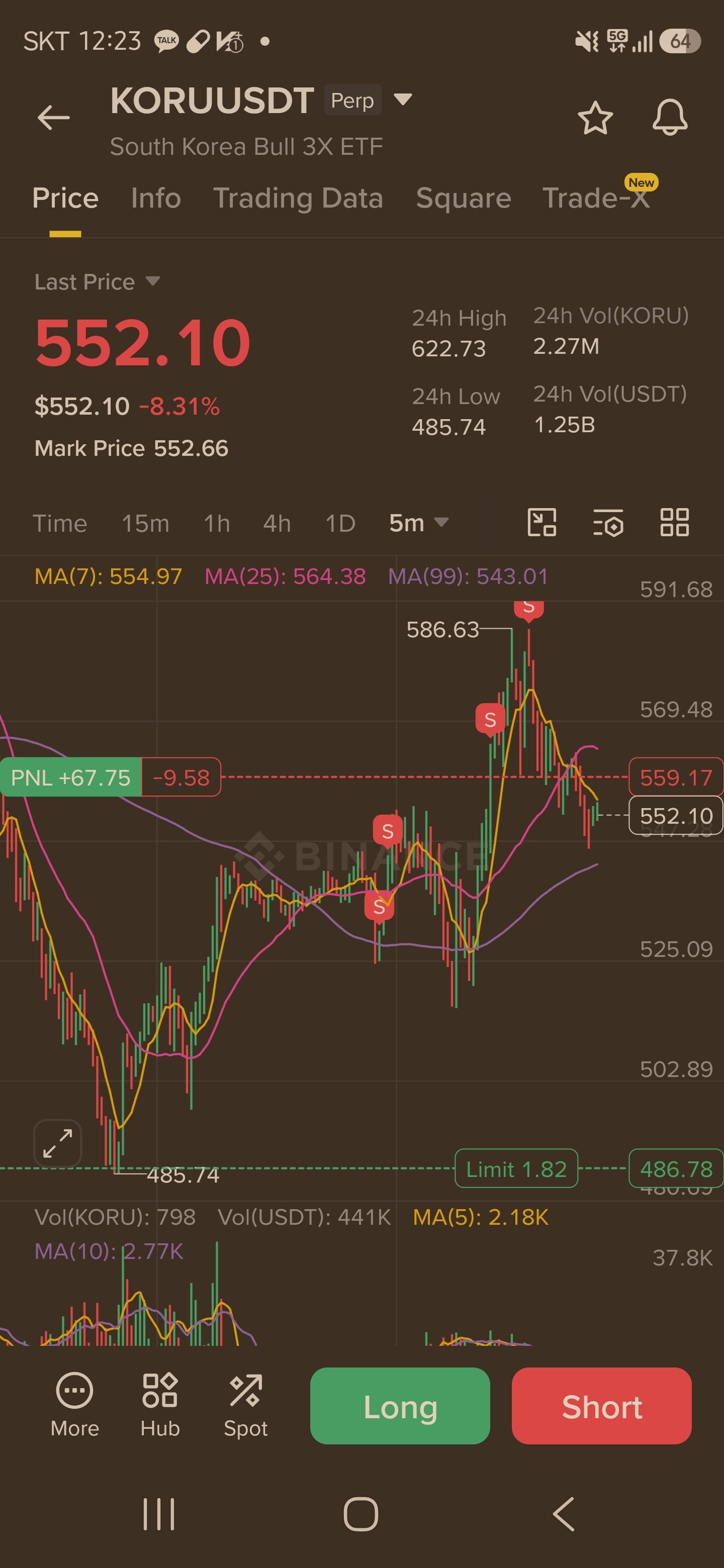The height and width of the screenshot is (1568, 724).
Task: Expand chart to fullscreen
Action: click(x=58, y=1143)
